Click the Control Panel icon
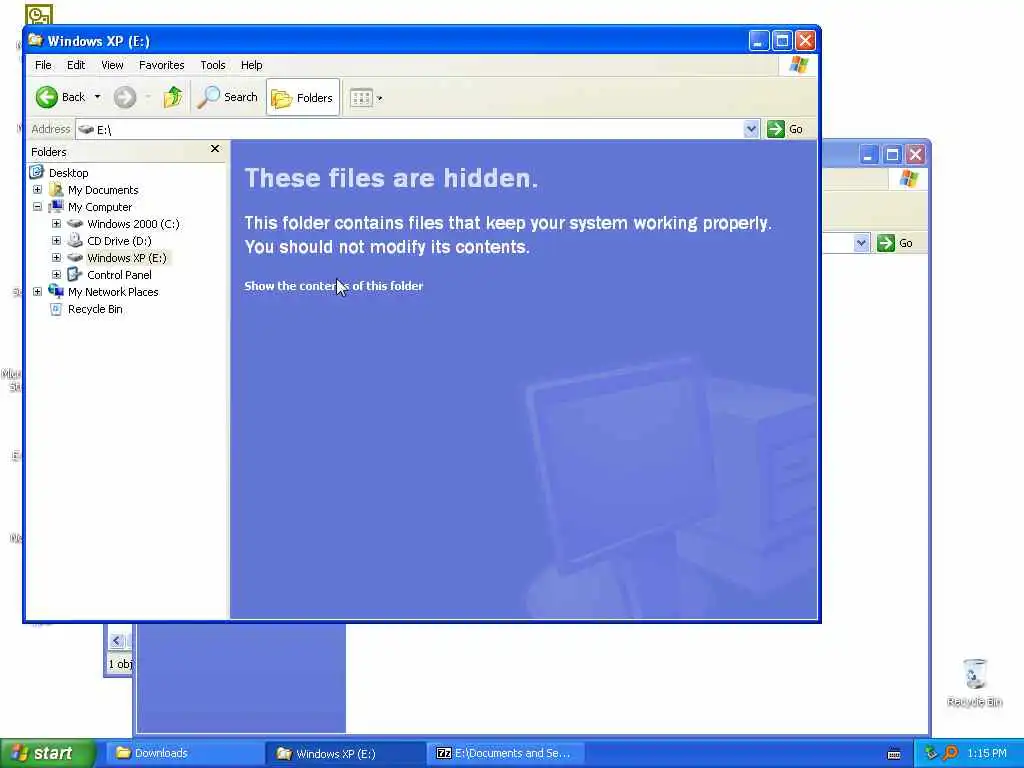 (75, 274)
